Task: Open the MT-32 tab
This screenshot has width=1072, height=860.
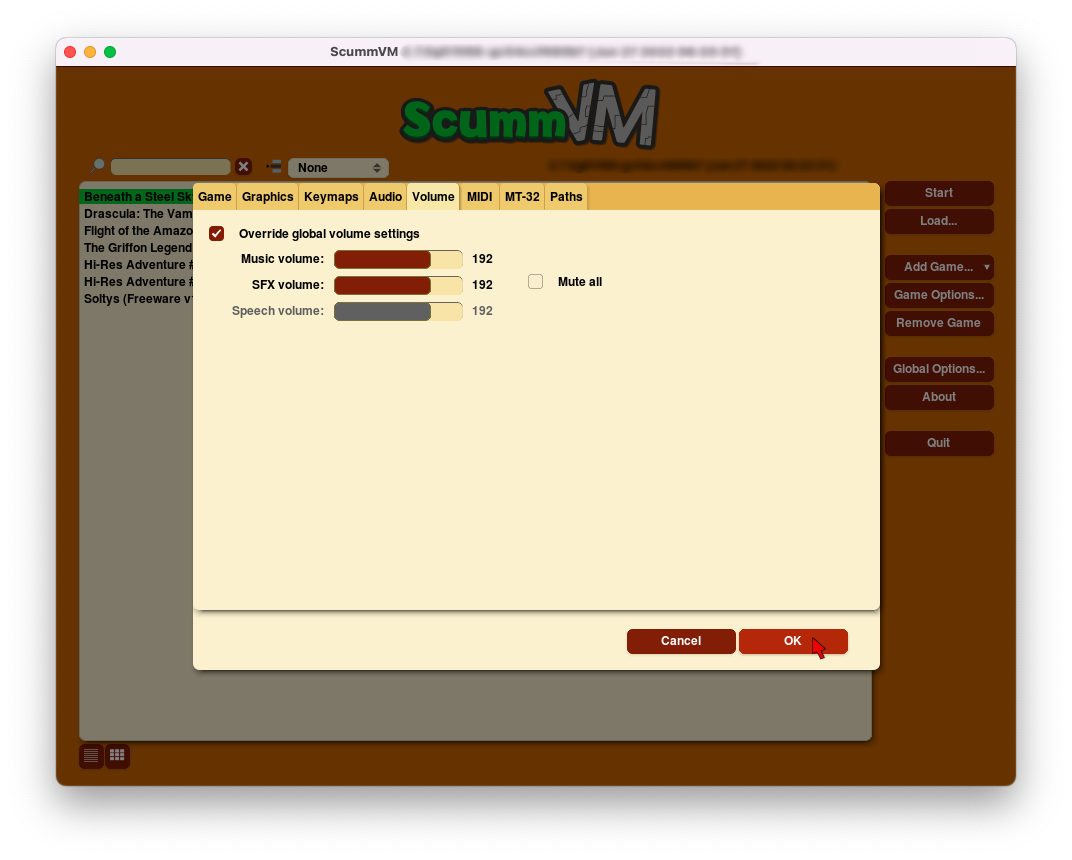Action: 522,197
